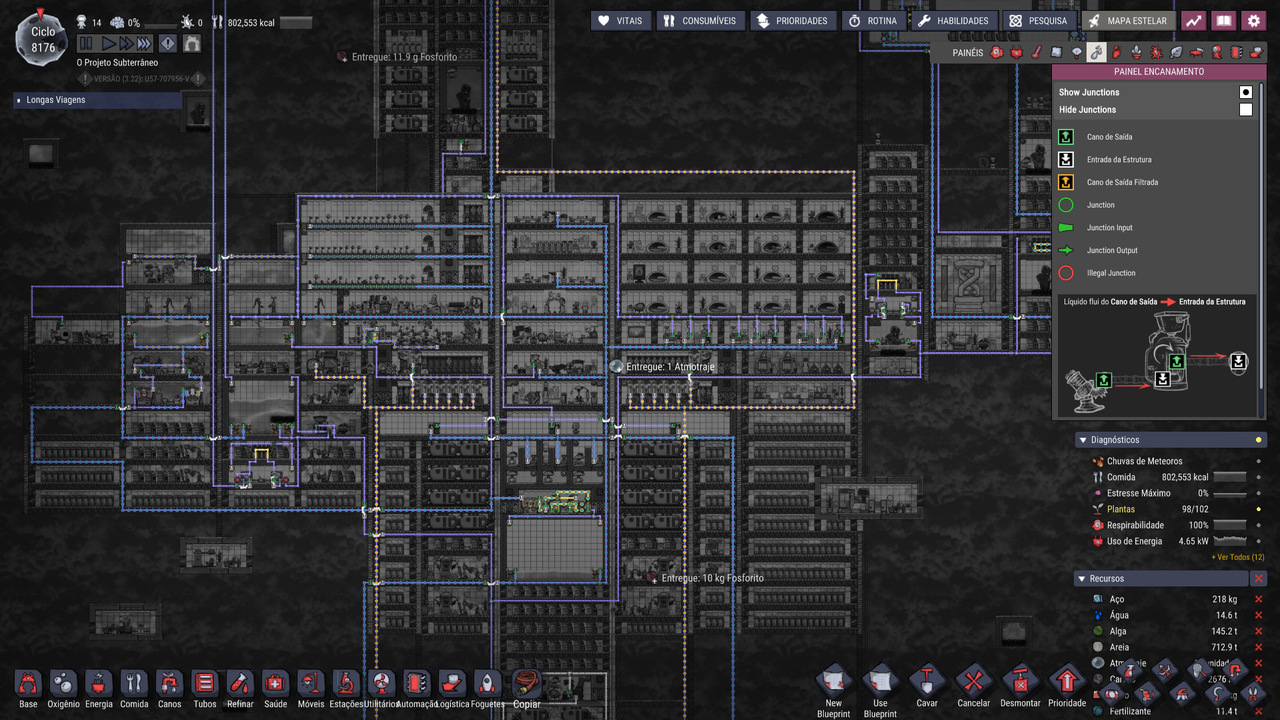
Task: Open the Consumíveis tab
Action: (x=700, y=20)
